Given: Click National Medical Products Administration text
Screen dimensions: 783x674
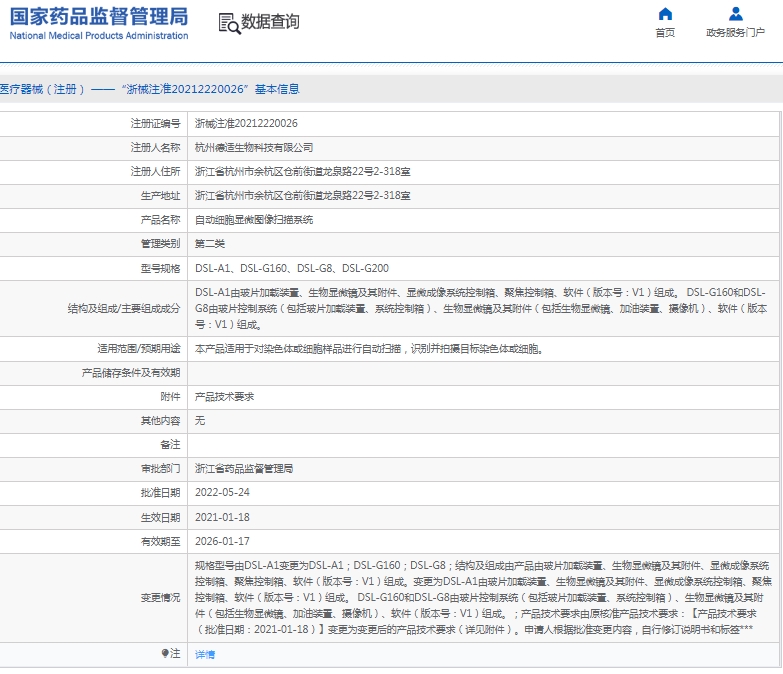Looking at the screenshot, I should pos(99,36).
